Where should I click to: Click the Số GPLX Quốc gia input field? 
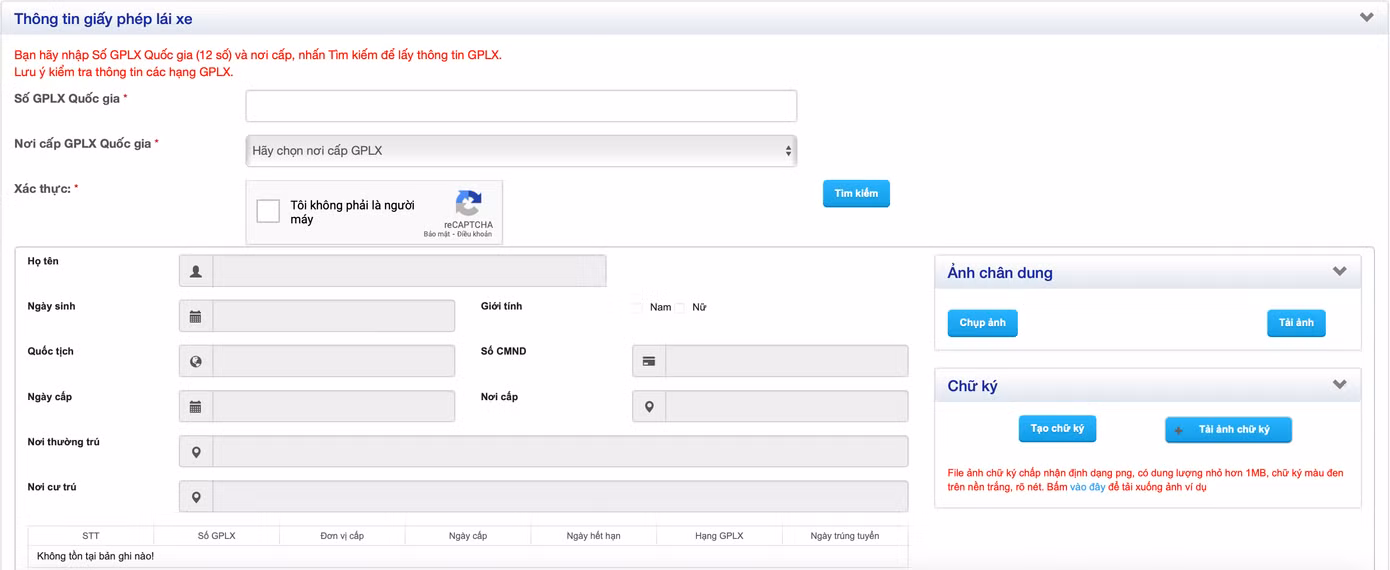521,106
